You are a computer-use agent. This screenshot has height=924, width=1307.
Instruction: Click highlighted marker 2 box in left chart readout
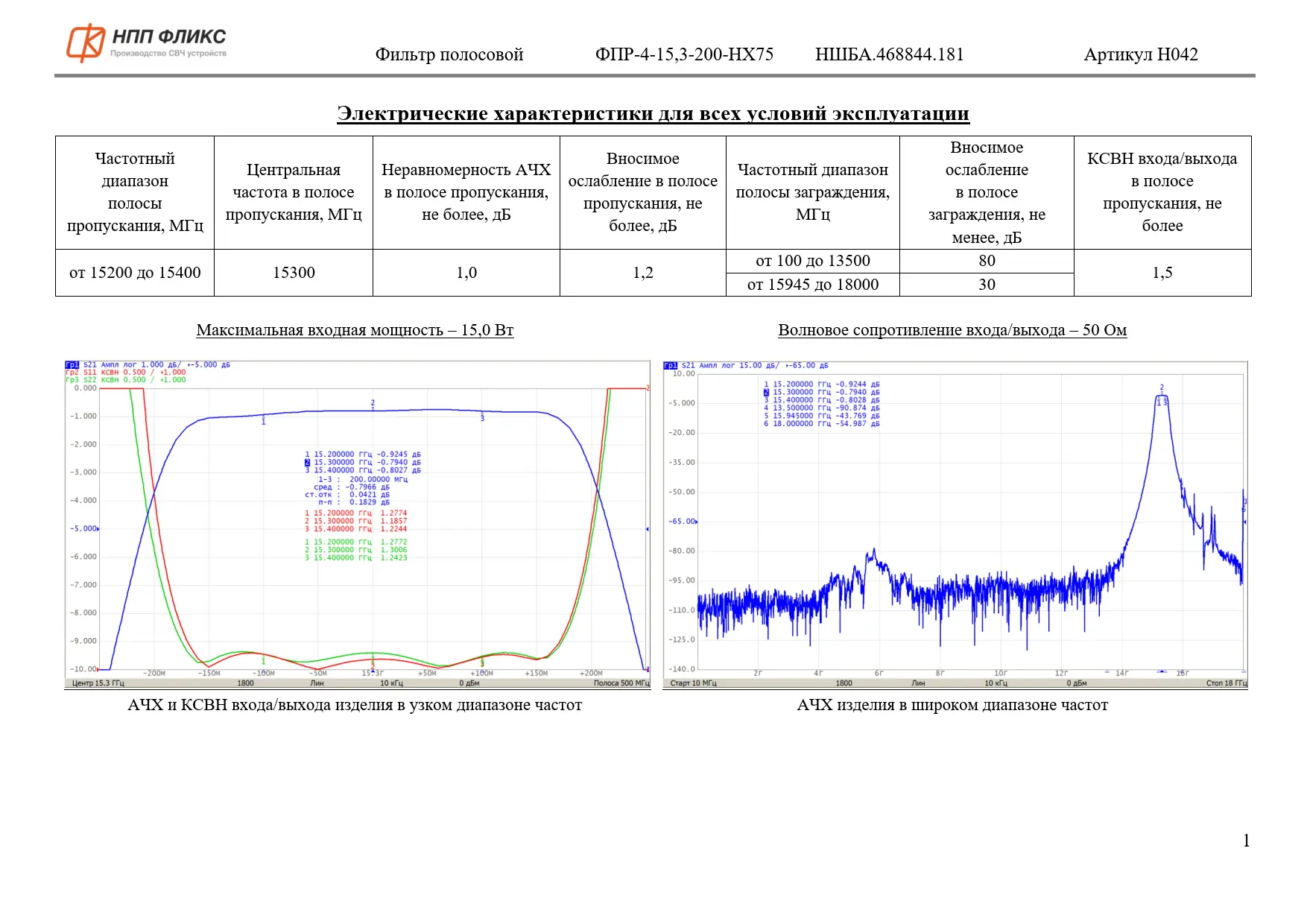(x=307, y=463)
